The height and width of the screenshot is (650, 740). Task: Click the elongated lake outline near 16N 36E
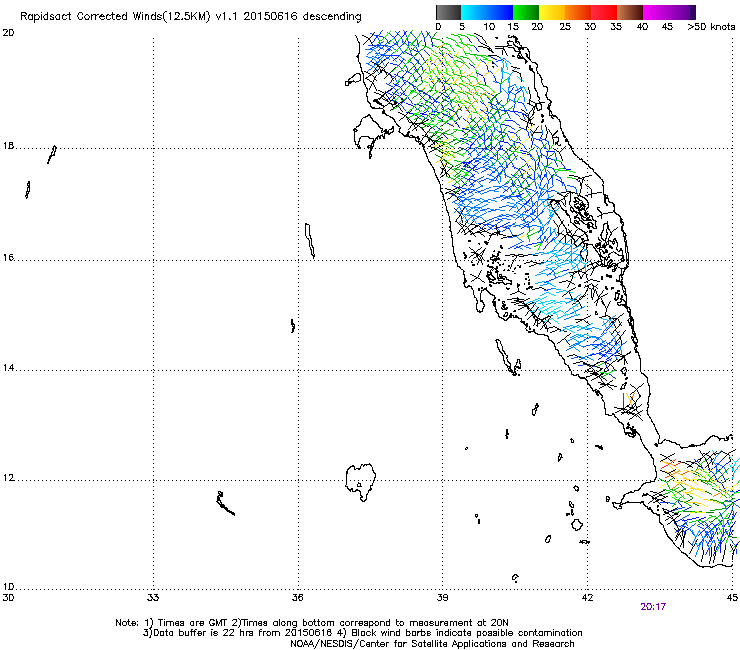pos(310,240)
